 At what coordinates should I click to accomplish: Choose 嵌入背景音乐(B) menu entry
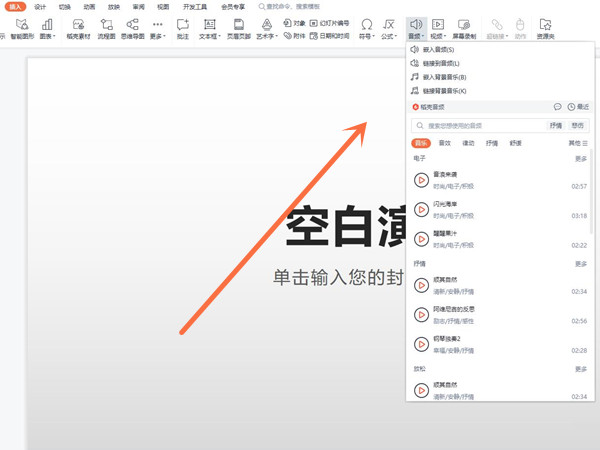447,76
